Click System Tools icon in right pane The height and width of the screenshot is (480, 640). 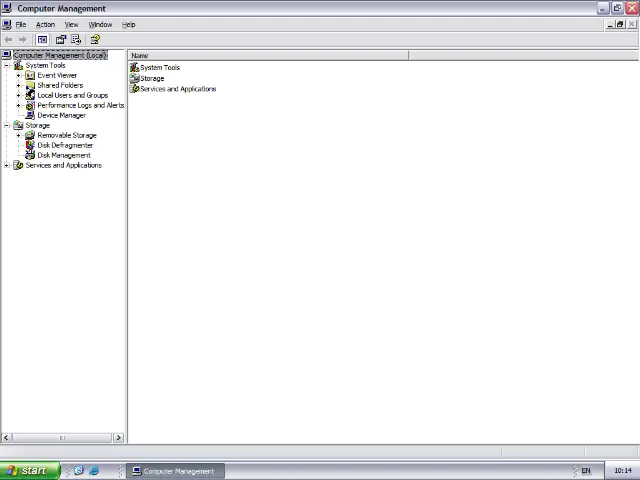135,67
